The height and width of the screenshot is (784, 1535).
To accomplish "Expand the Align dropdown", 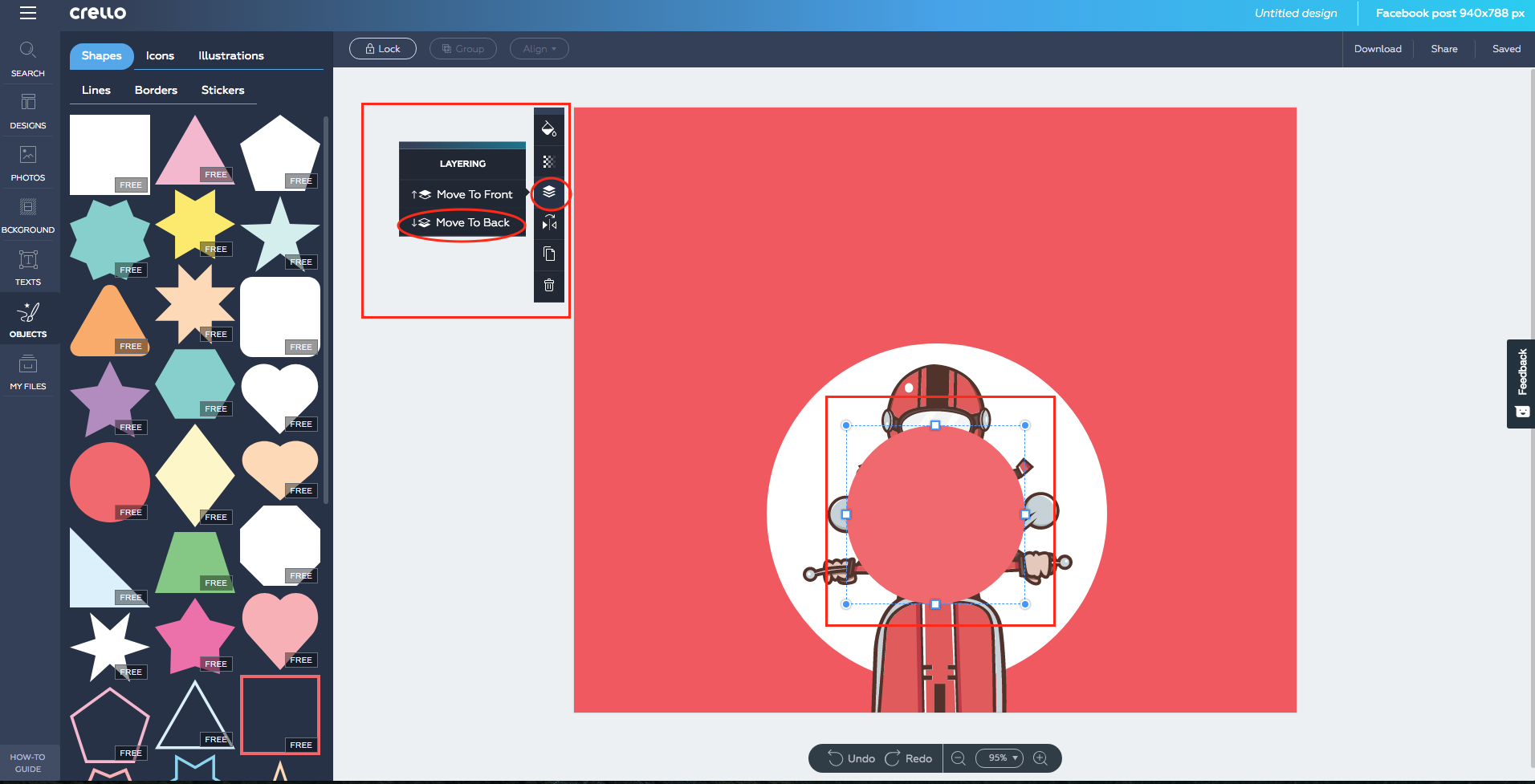I will [x=539, y=49].
